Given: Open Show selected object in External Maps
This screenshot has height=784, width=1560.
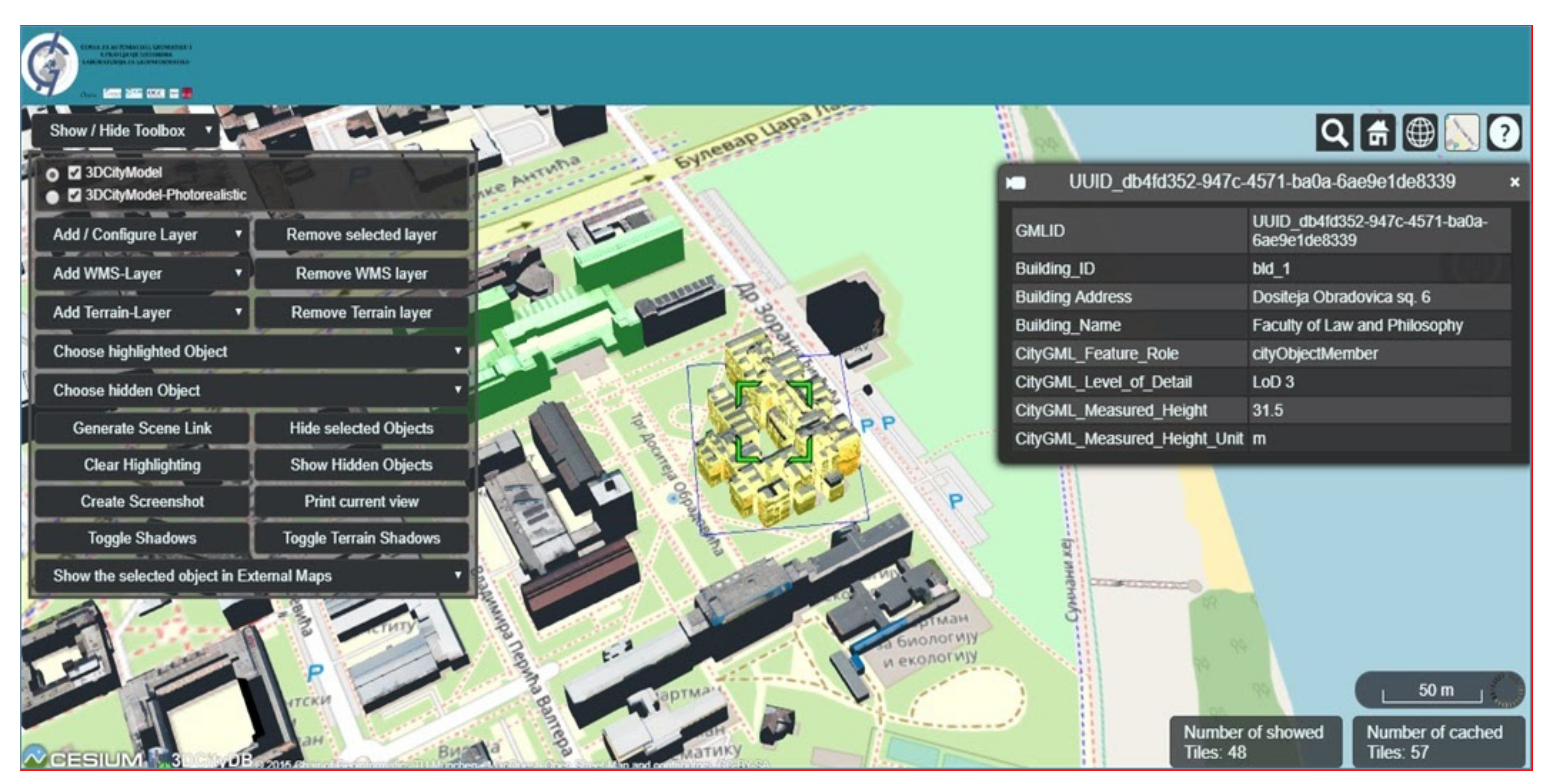Looking at the screenshot, I should (252, 576).
